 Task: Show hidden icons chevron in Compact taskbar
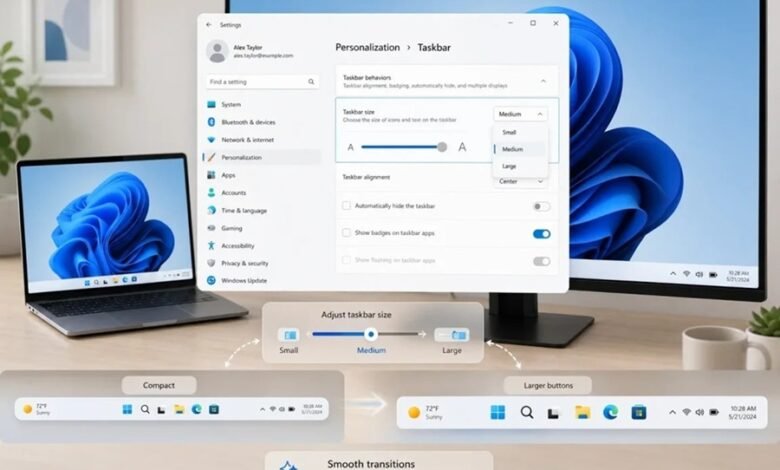[262, 409]
